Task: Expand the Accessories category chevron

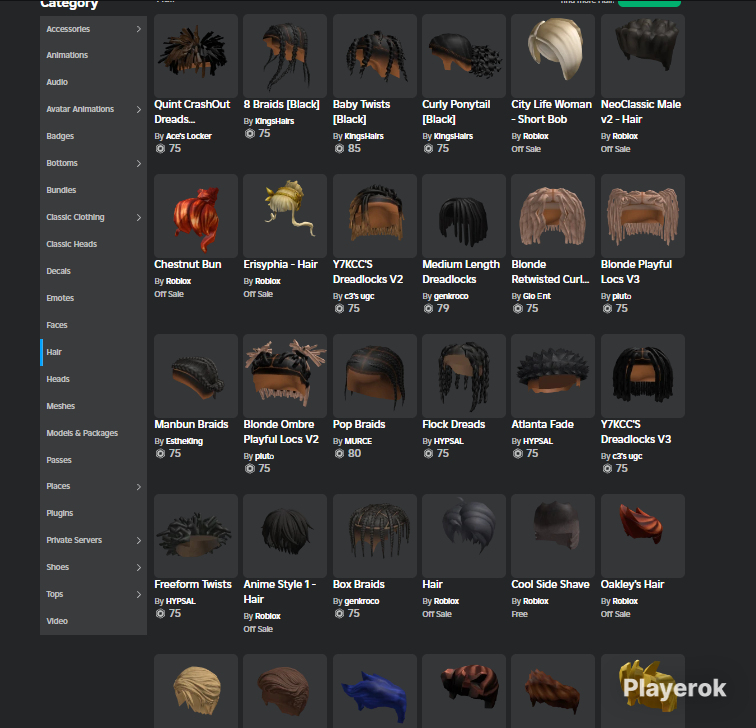Action: (x=139, y=29)
